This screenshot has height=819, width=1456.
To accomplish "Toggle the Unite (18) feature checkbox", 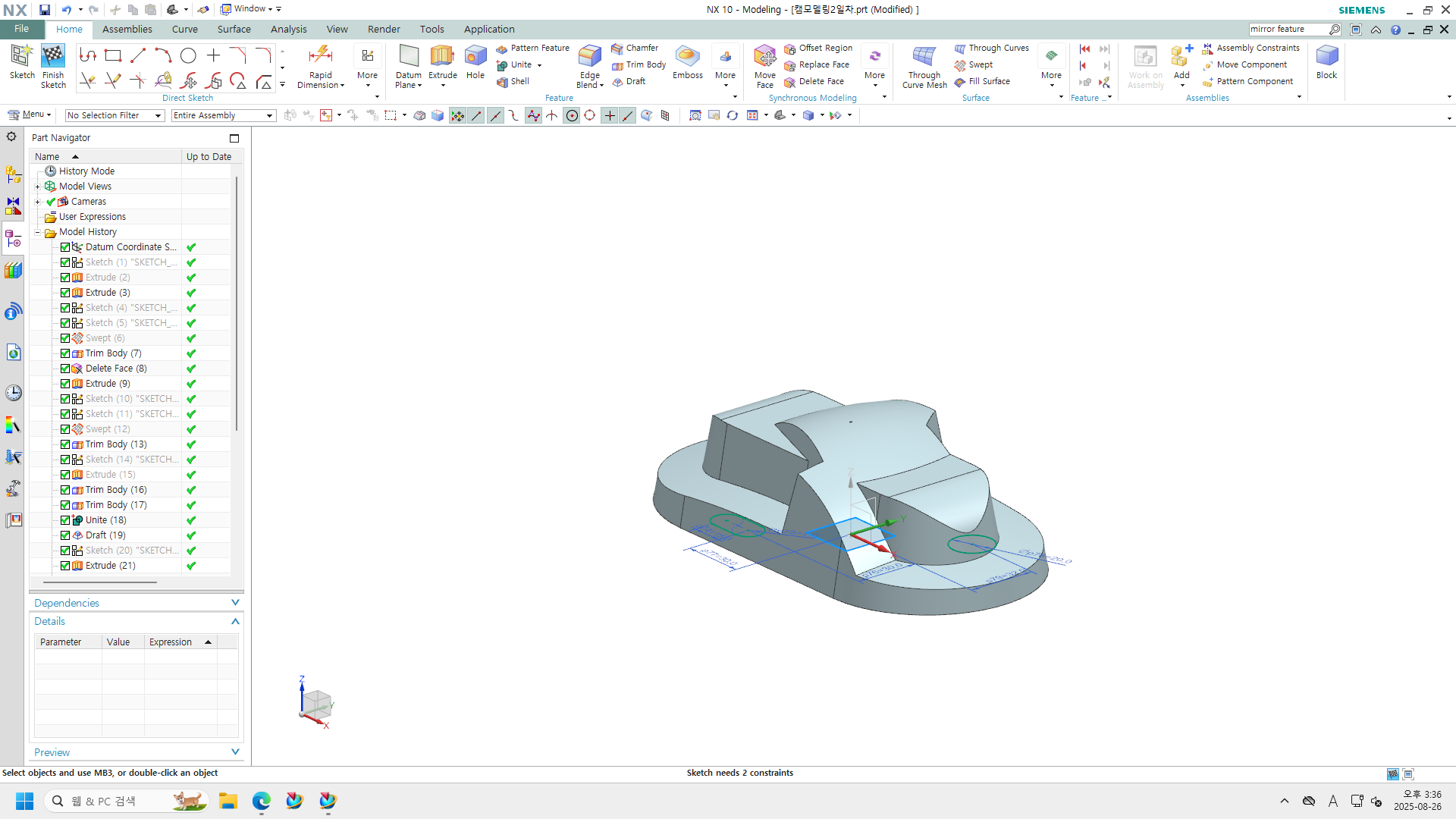I will click(65, 520).
